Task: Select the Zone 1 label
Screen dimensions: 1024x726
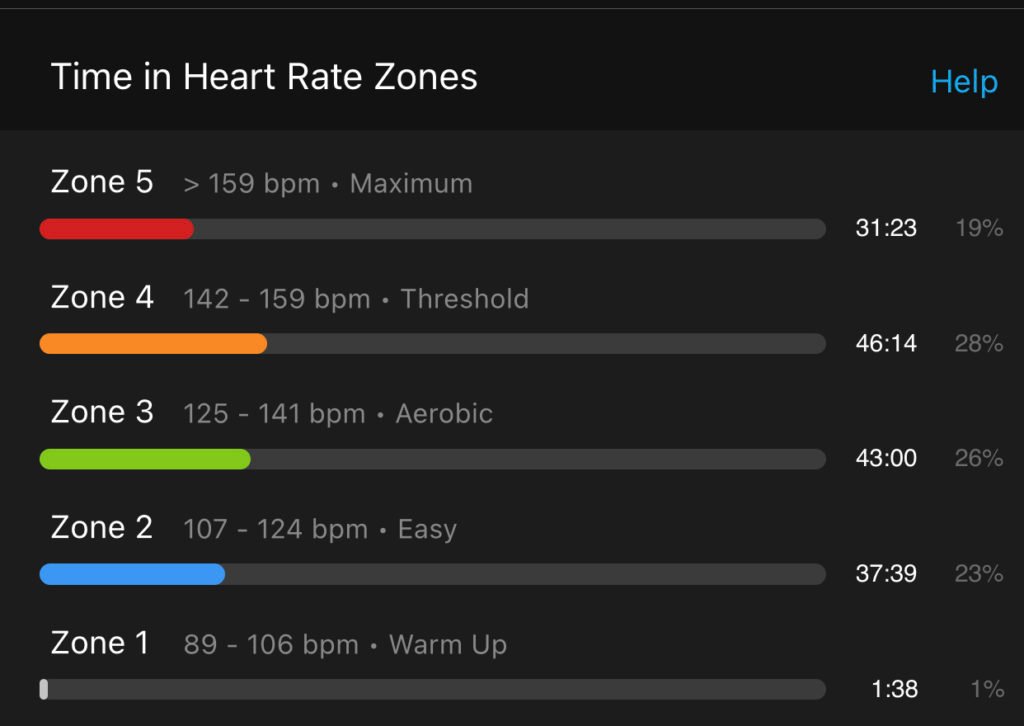Action: tap(100, 643)
